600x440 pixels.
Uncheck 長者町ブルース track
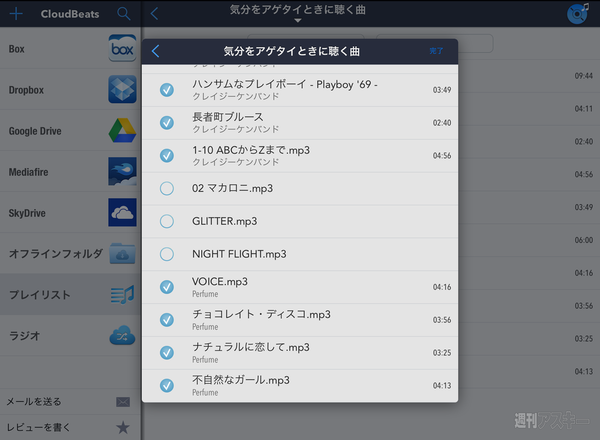click(x=167, y=123)
